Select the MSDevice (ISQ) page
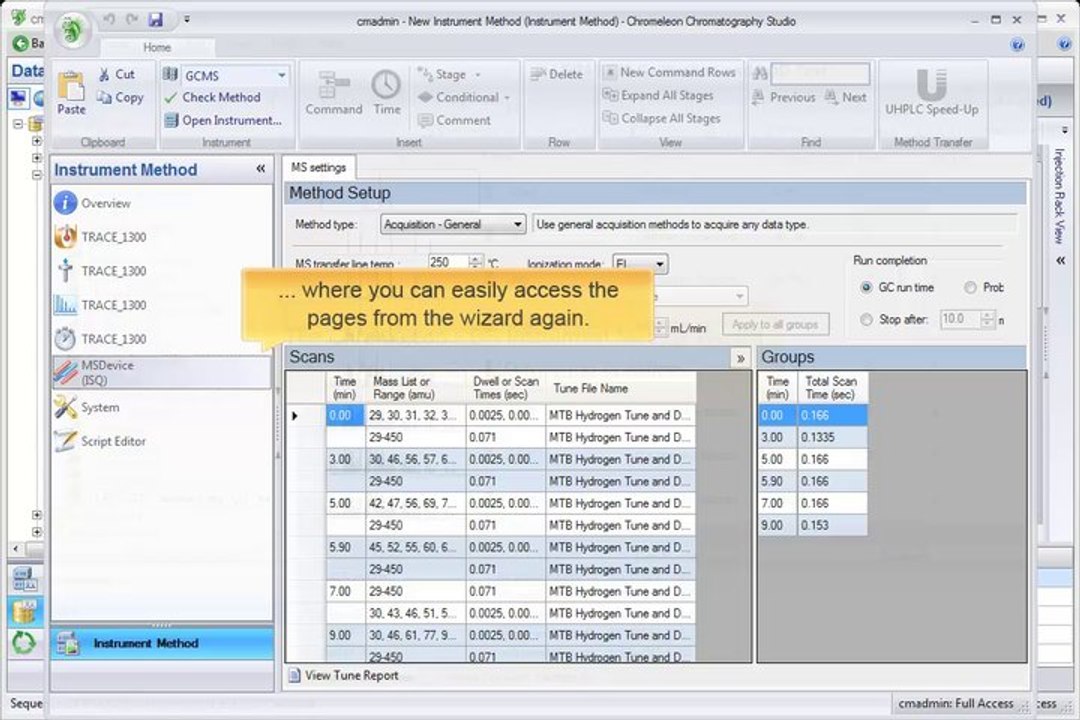 coord(162,372)
